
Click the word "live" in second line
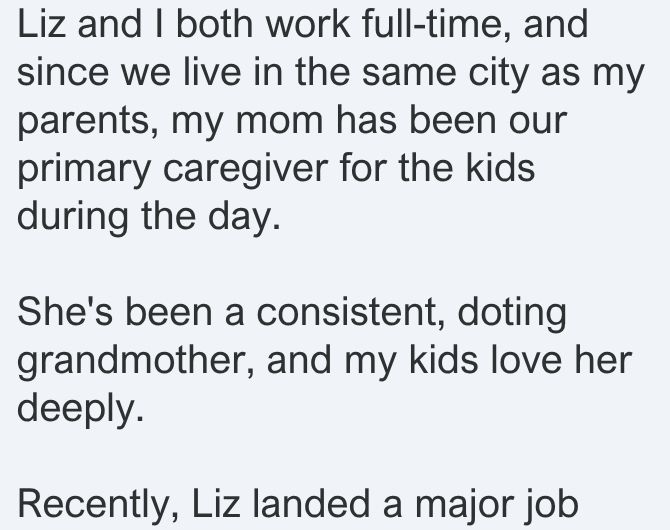click(212, 72)
